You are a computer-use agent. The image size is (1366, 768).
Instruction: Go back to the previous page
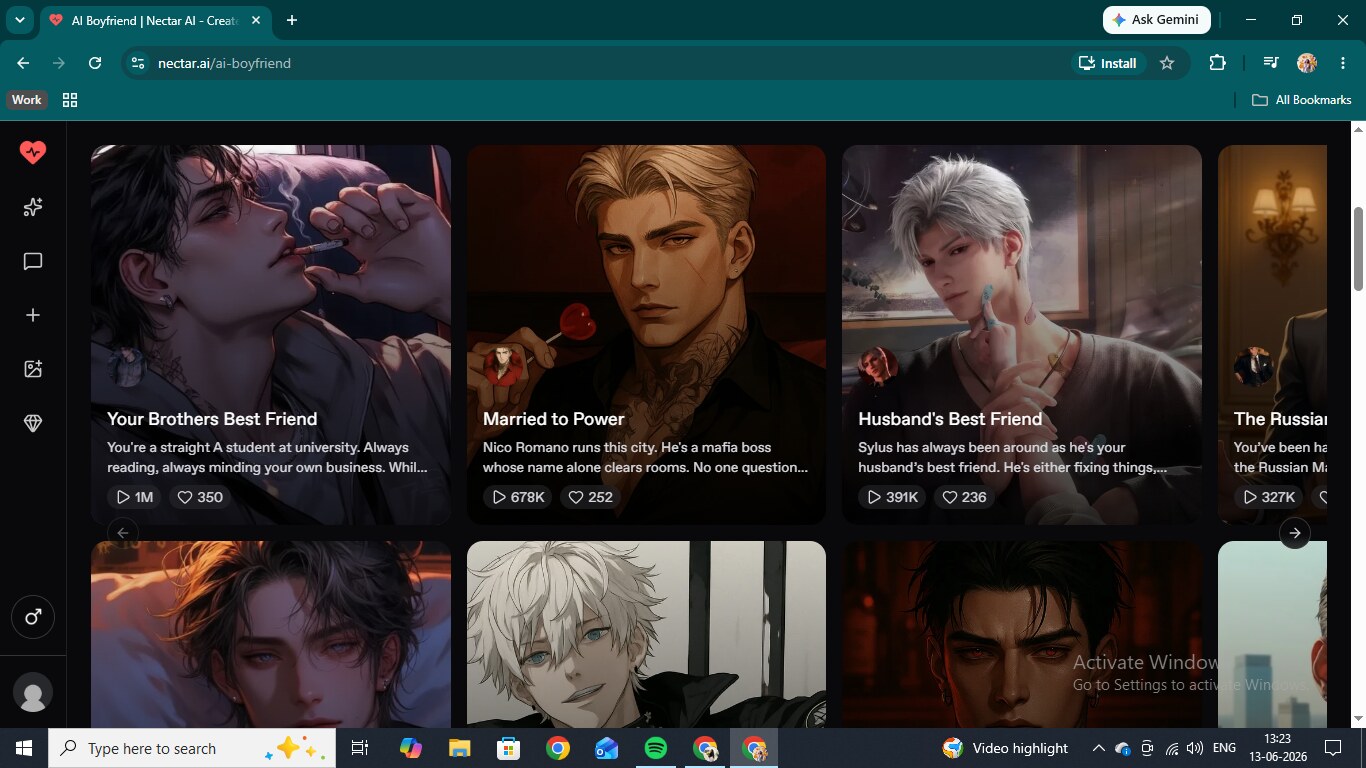(23, 63)
